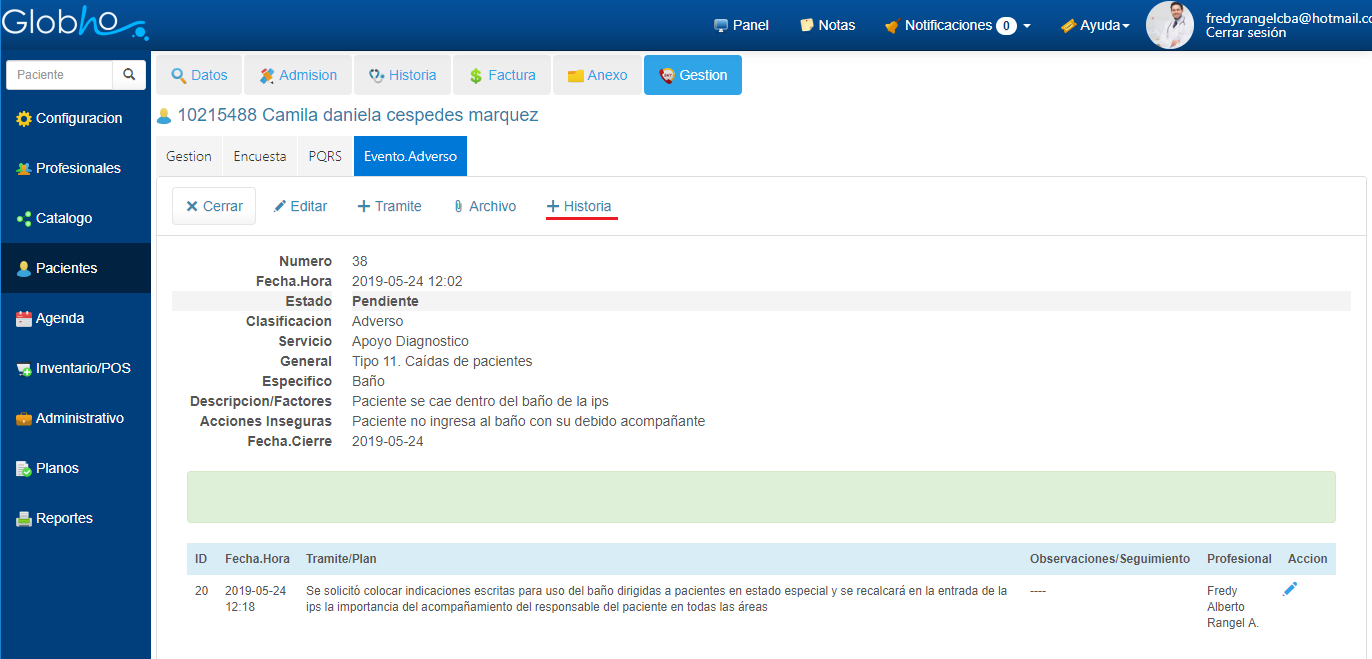Open the Historia tab with stethoscope

tap(402, 75)
